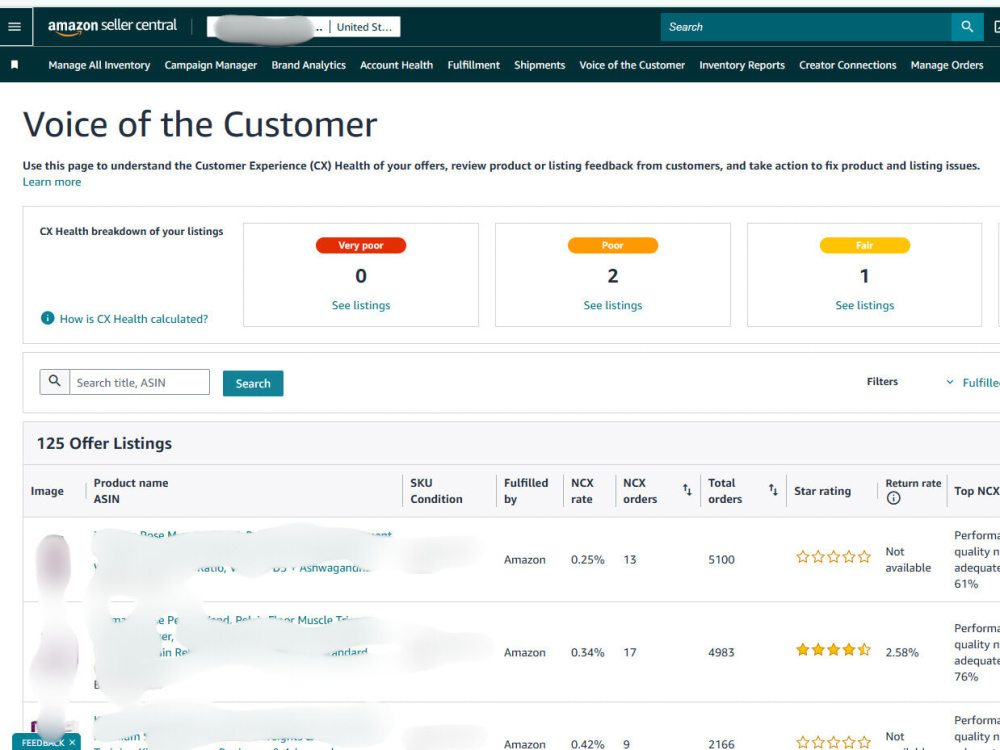Go to Manage Orders

[x=947, y=65]
